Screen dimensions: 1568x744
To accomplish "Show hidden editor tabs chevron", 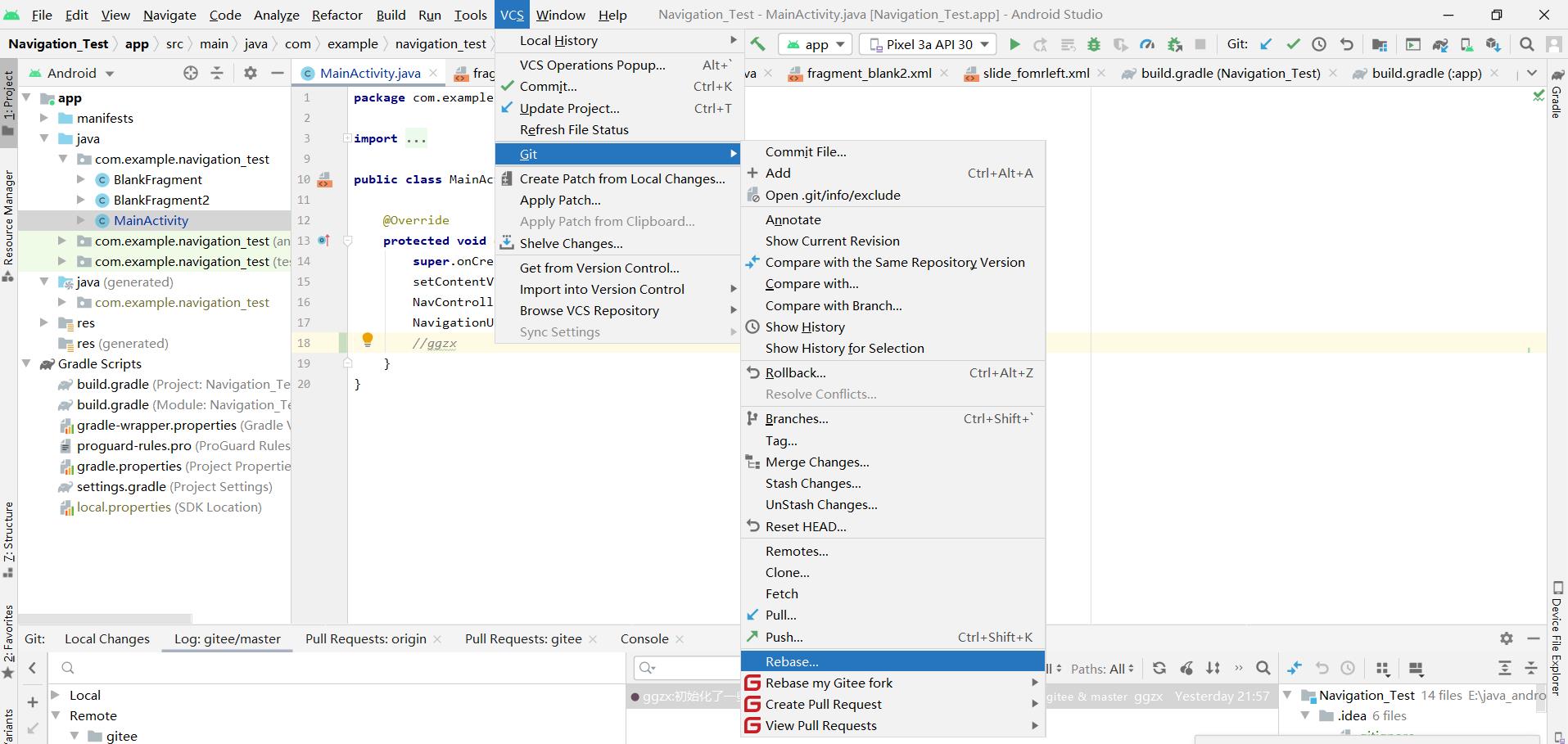I will point(1532,73).
